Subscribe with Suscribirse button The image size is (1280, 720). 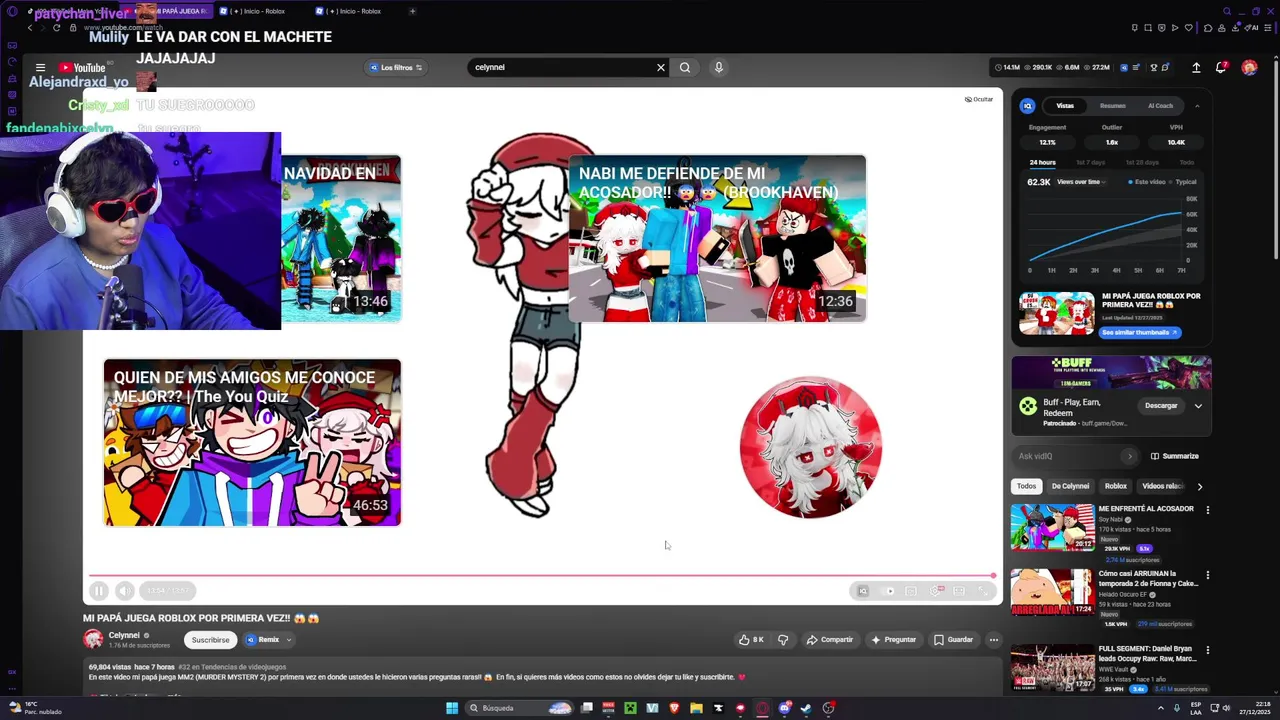210,640
